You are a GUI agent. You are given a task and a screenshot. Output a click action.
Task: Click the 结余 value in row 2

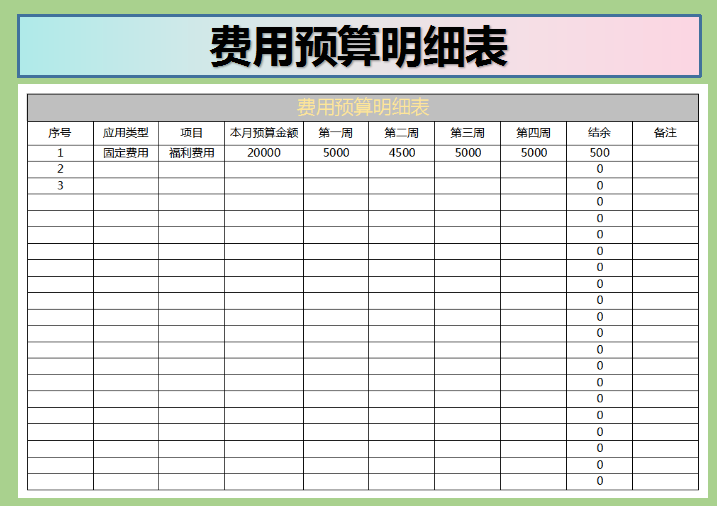point(599,169)
